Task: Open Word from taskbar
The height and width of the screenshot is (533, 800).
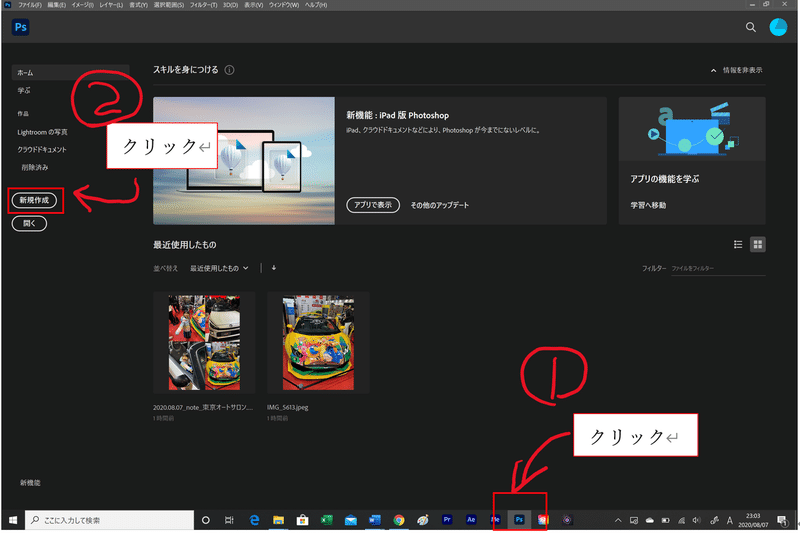Action: [374, 520]
